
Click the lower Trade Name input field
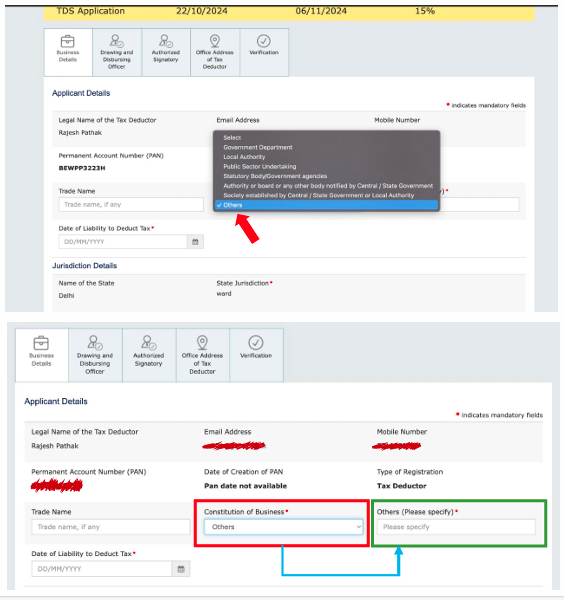pos(111,527)
